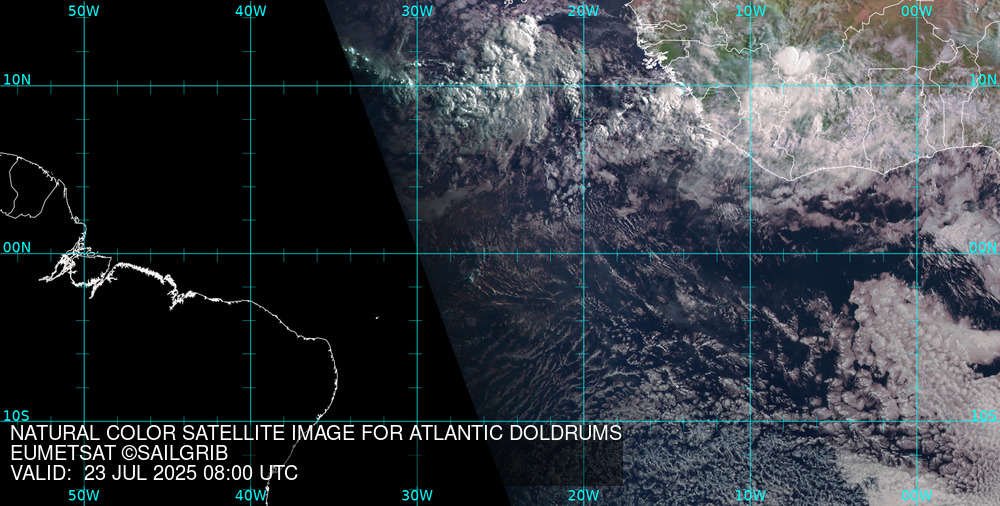This screenshot has height=506, width=1000.
Task: Click the 10S latitude label on the right edge
Action: [983, 416]
